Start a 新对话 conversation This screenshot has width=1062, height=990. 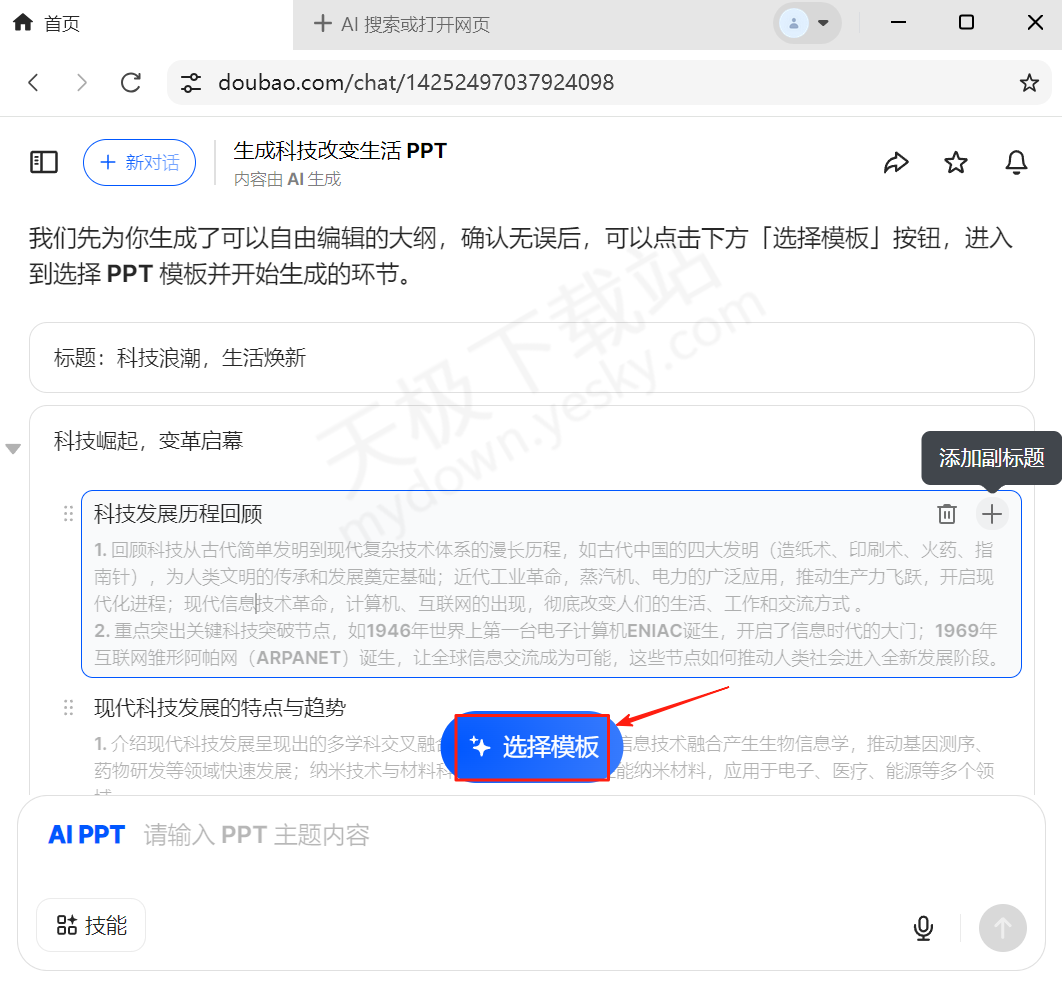pyautogui.click(x=139, y=162)
